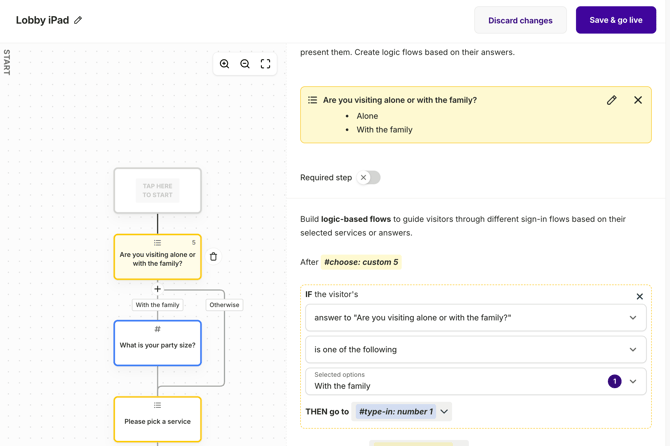Edit the visiting alone question card
Image resolution: width=670 pixels, height=446 pixels.
tap(611, 100)
